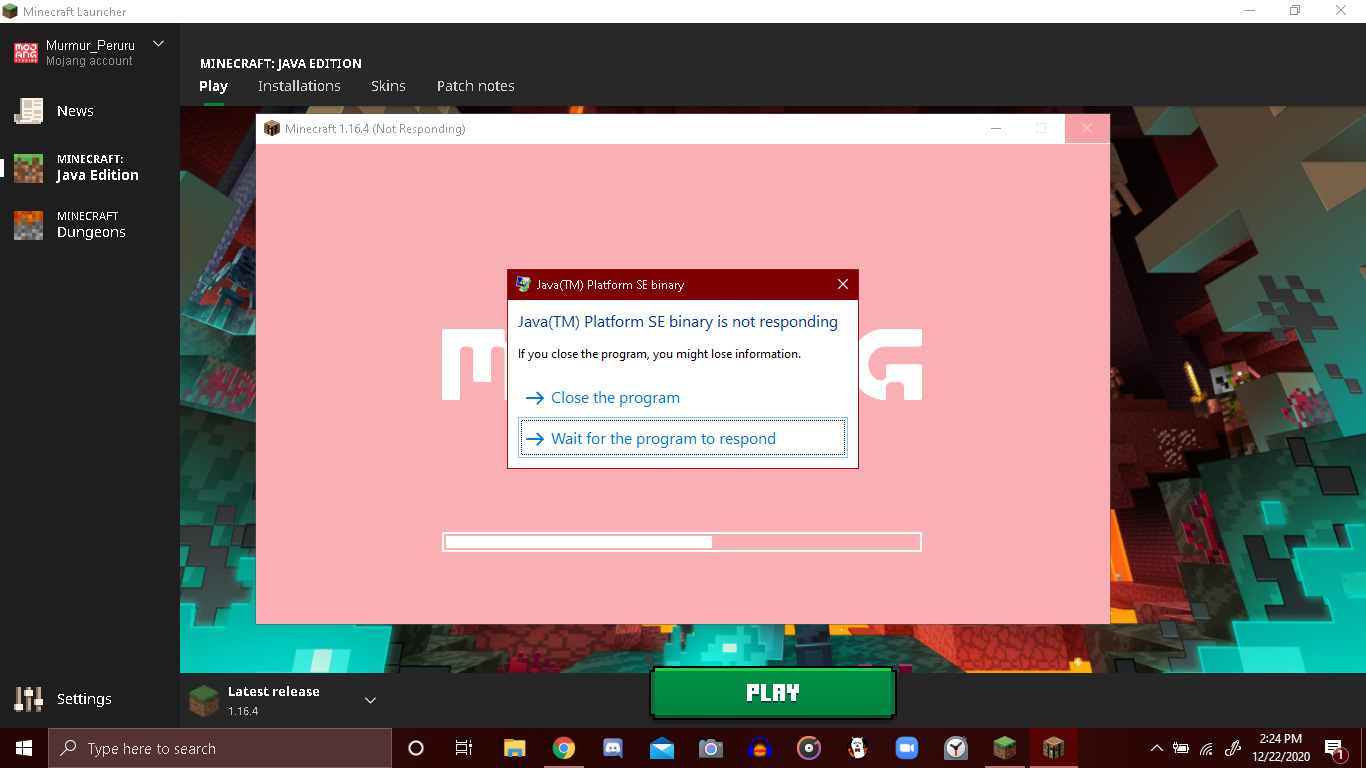Open the white llama app icon on the taskbar

pyautogui.click(x=858, y=748)
